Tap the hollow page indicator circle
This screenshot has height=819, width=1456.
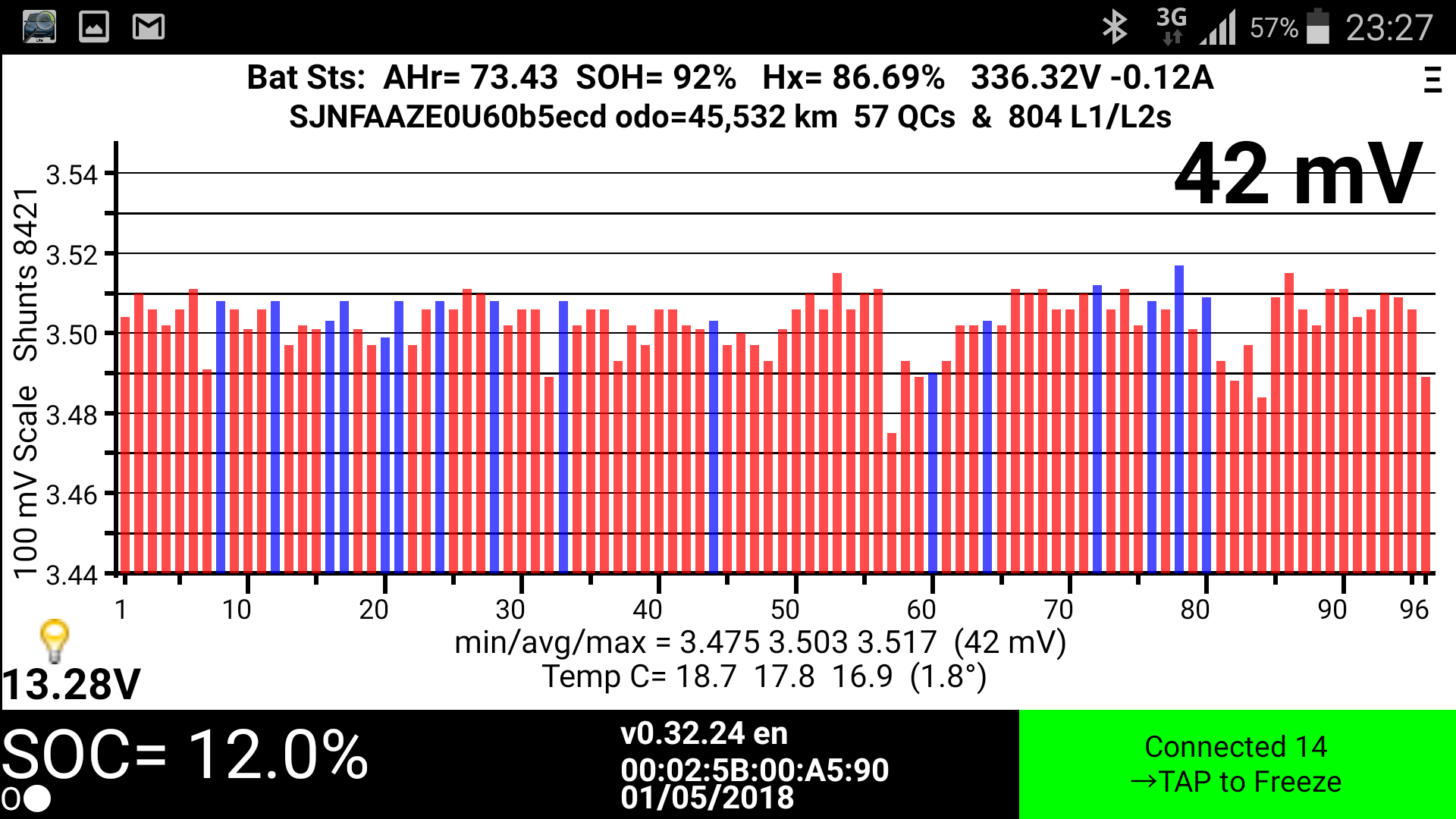click(11, 799)
